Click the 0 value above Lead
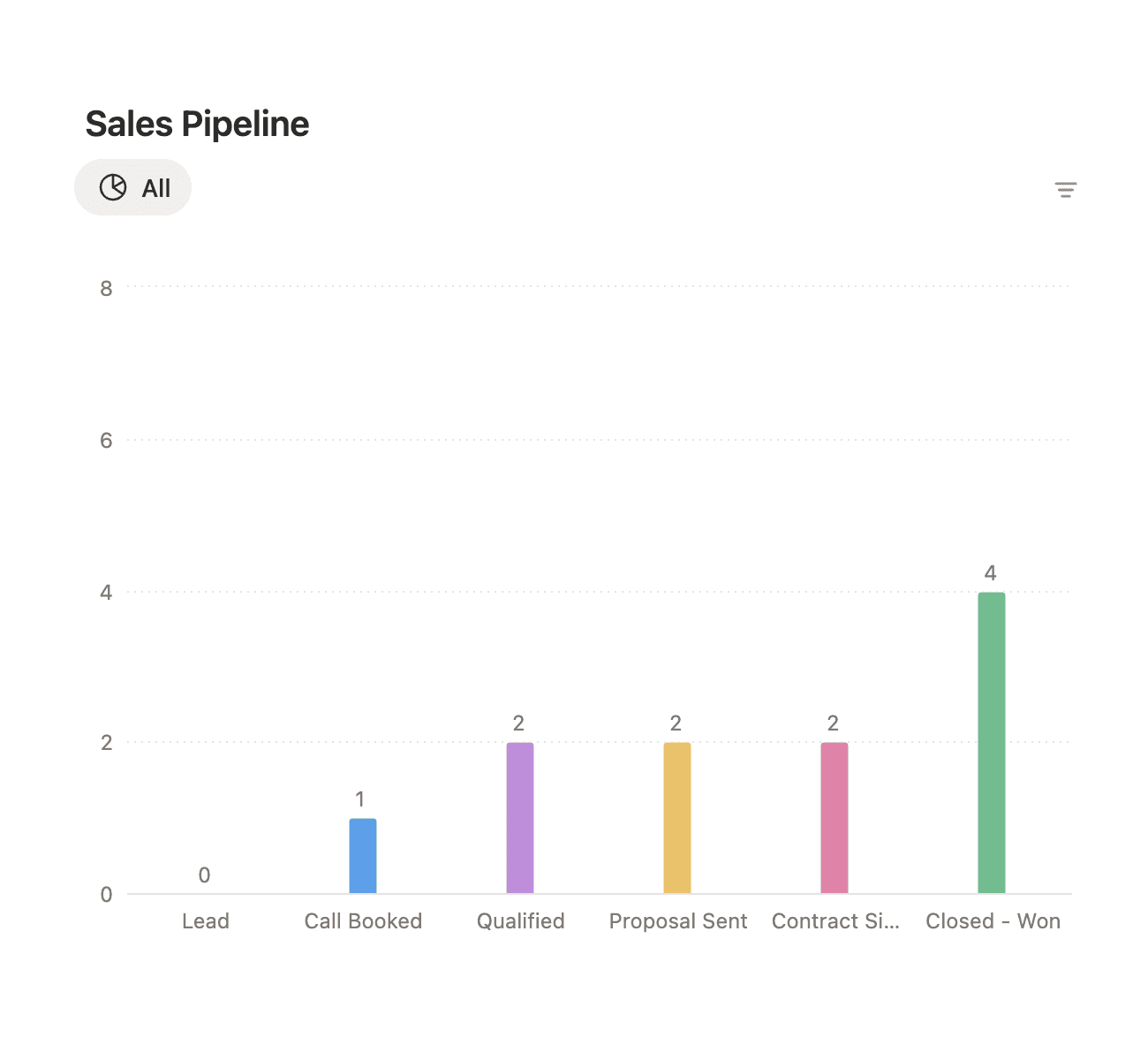Screen dimensions: 1148x1060 click(x=204, y=875)
